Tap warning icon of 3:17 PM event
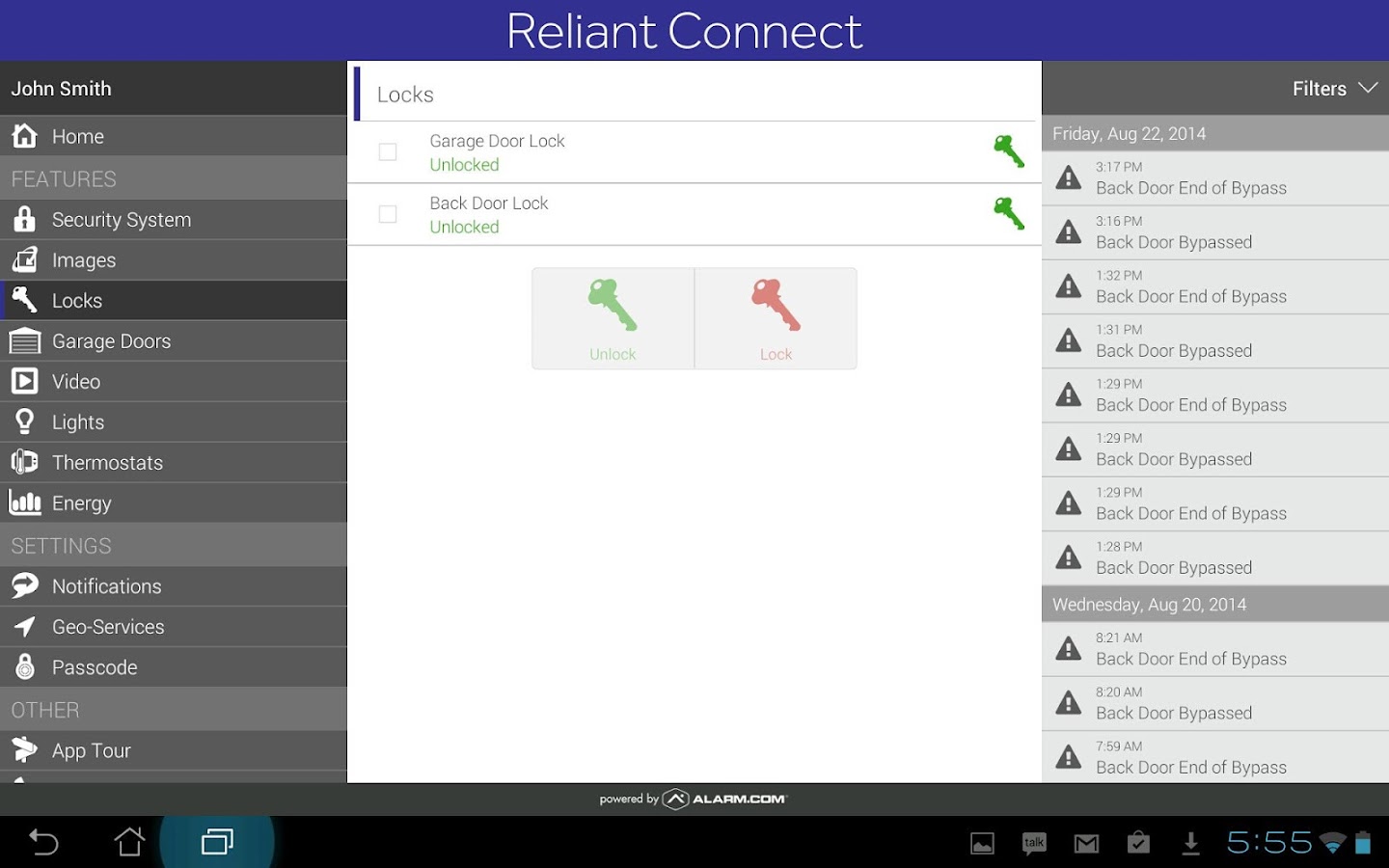This screenshot has width=1389, height=868. click(1069, 177)
